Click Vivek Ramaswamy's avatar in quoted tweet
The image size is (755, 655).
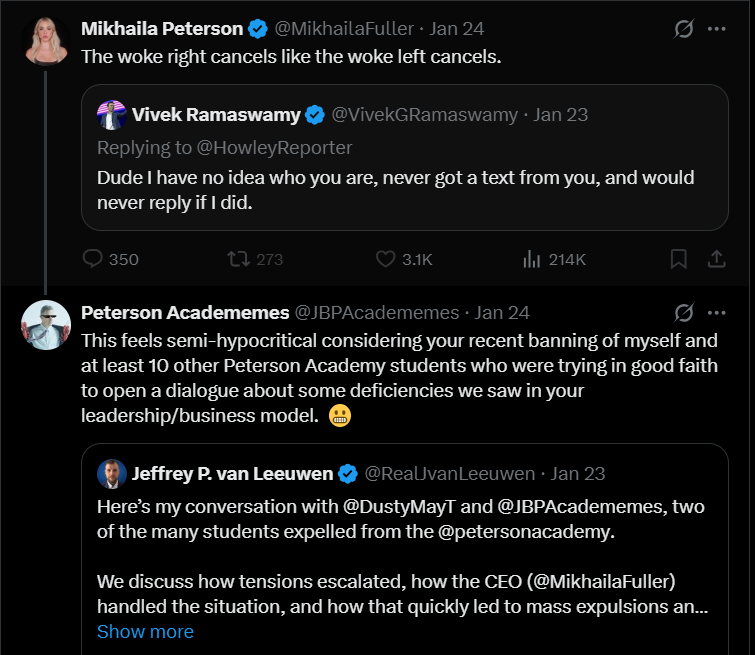click(111, 115)
